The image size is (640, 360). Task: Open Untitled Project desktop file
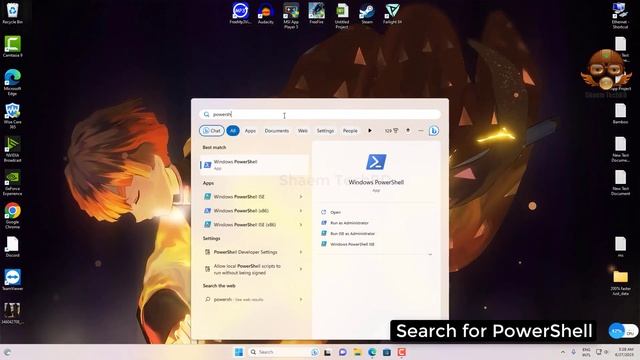click(x=342, y=16)
